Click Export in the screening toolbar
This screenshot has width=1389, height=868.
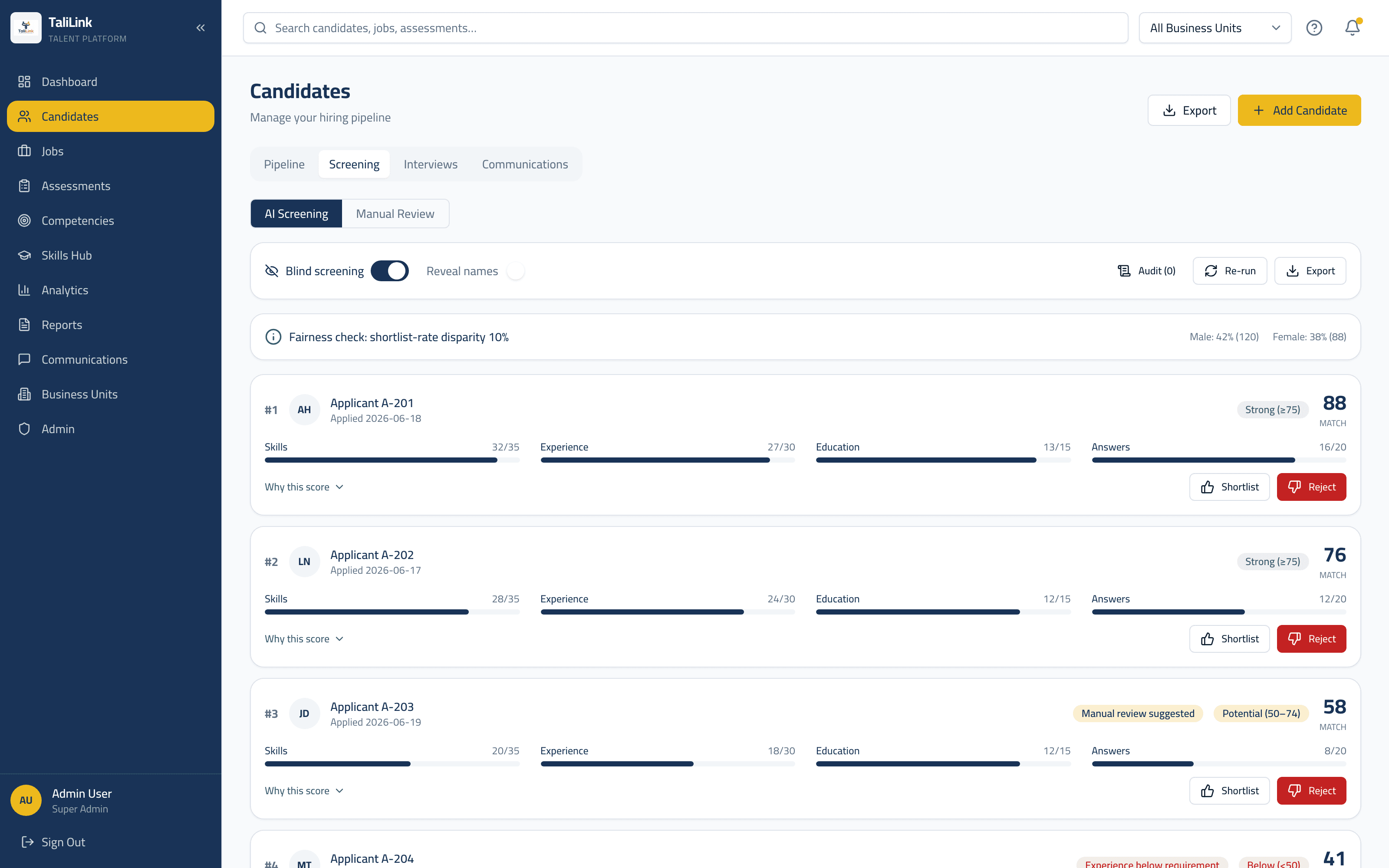1310,271
